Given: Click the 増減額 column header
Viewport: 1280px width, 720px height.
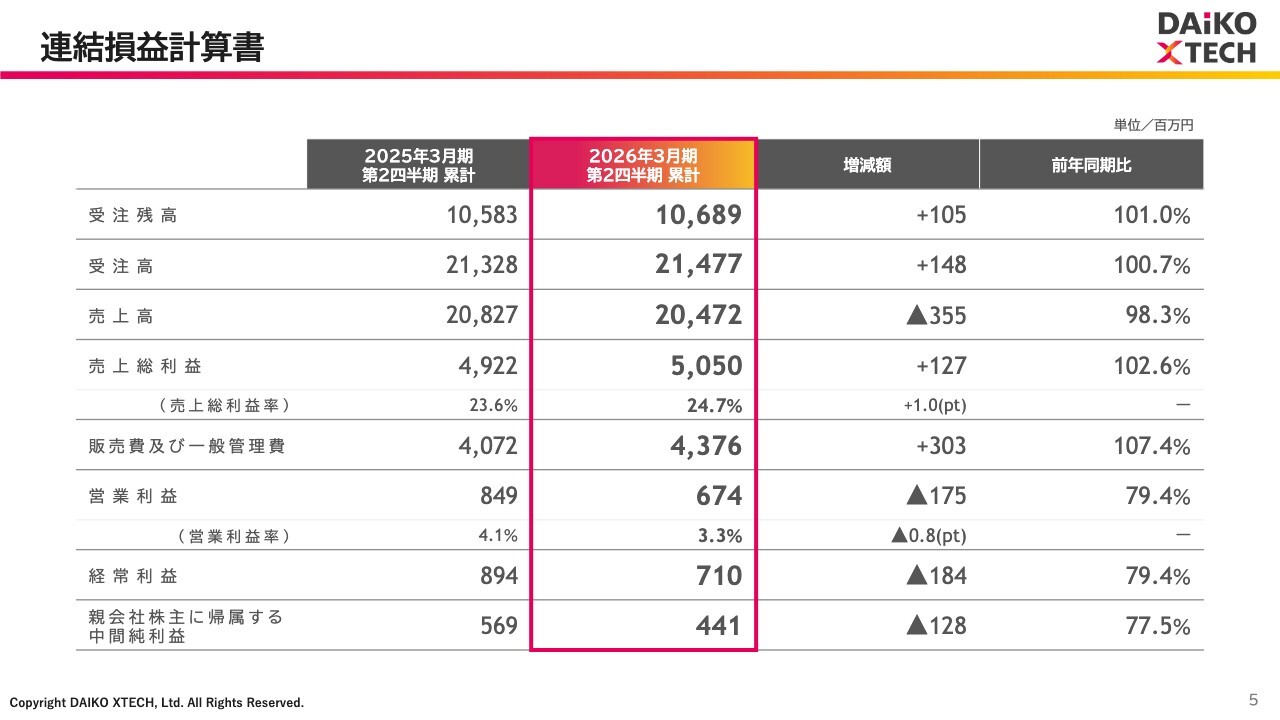Looking at the screenshot, I should coord(867,165).
